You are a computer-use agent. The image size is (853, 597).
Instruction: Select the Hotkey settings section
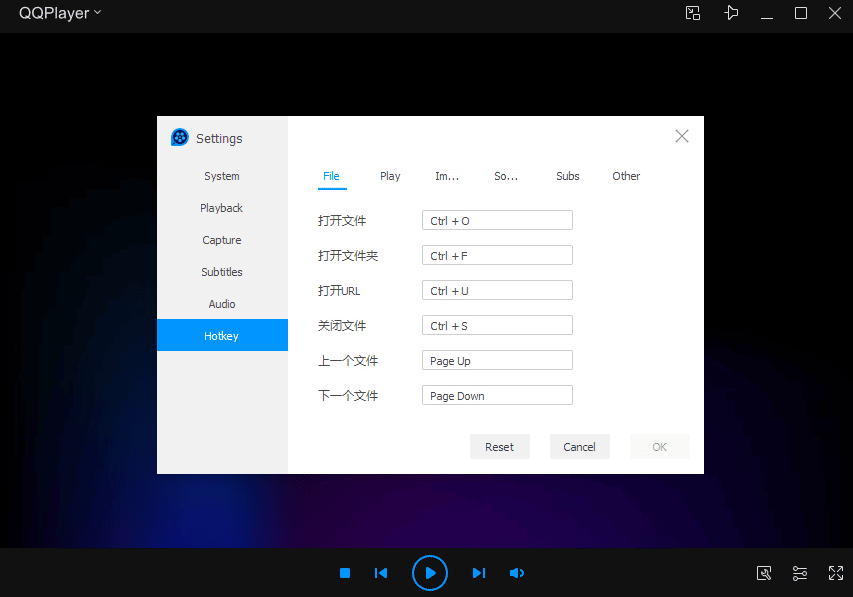[222, 335]
